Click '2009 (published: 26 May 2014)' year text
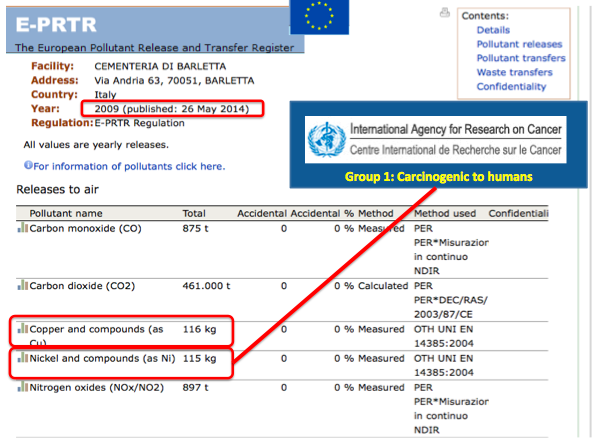Viewport: 595px width, 441px height. point(172,109)
